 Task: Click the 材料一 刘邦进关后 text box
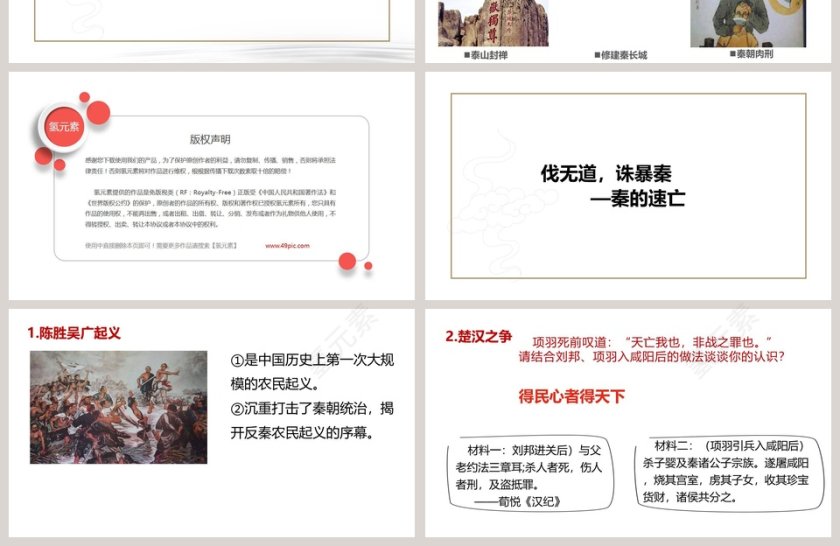tap(530, 476)
